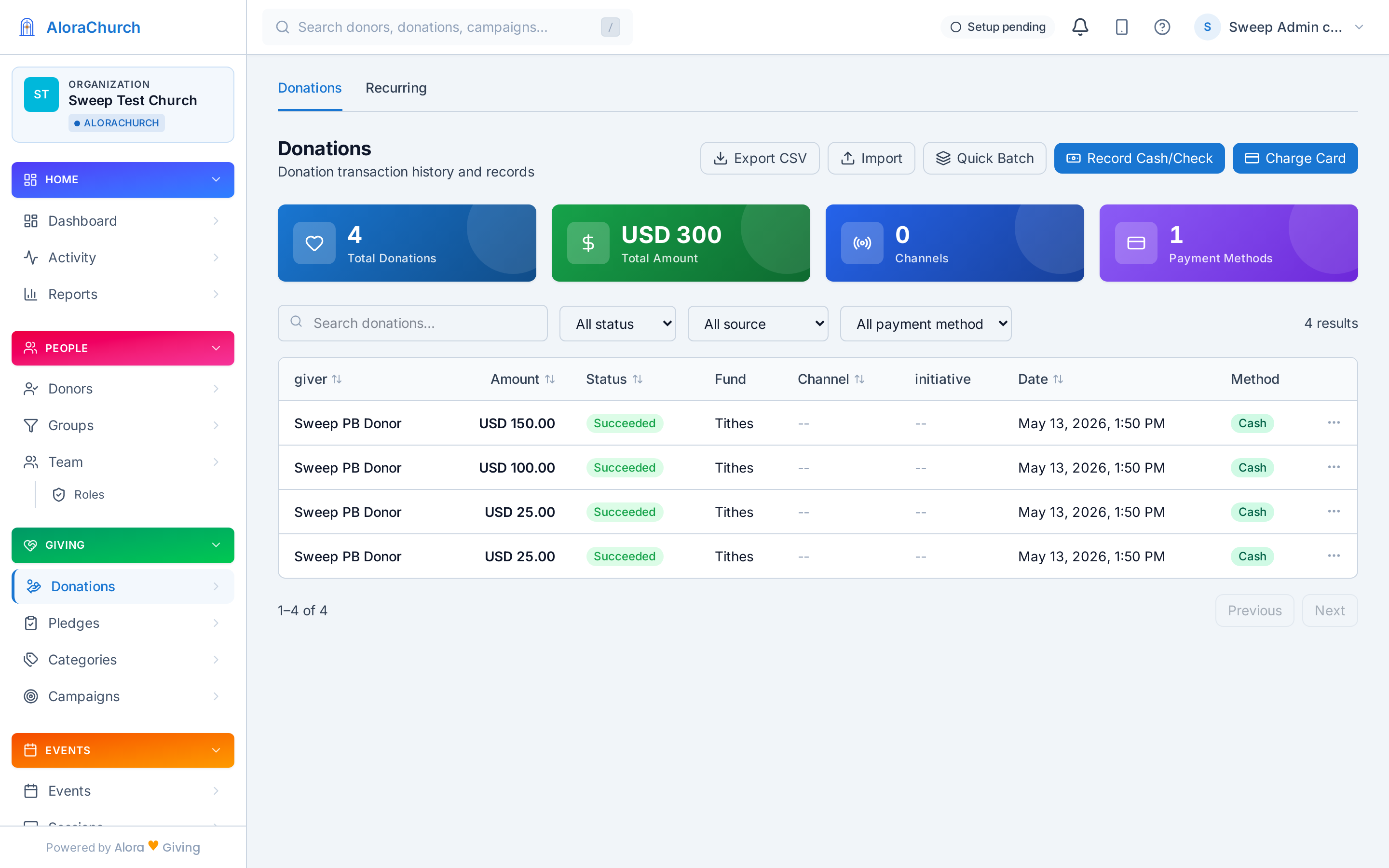
Task: Open the All status filter dropdown
Action: tap(618, 324)
